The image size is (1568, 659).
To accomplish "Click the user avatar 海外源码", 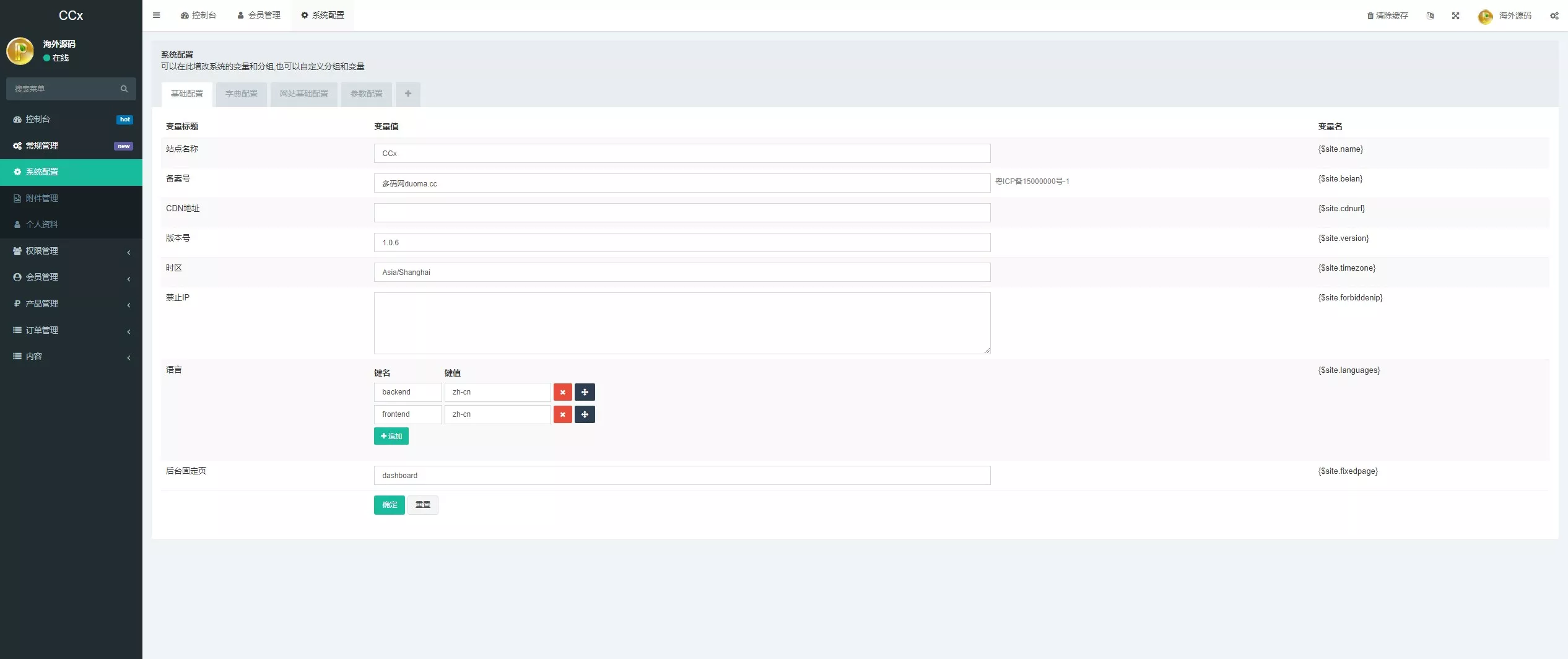I will pyautogui.click(x=1484, y=17).
